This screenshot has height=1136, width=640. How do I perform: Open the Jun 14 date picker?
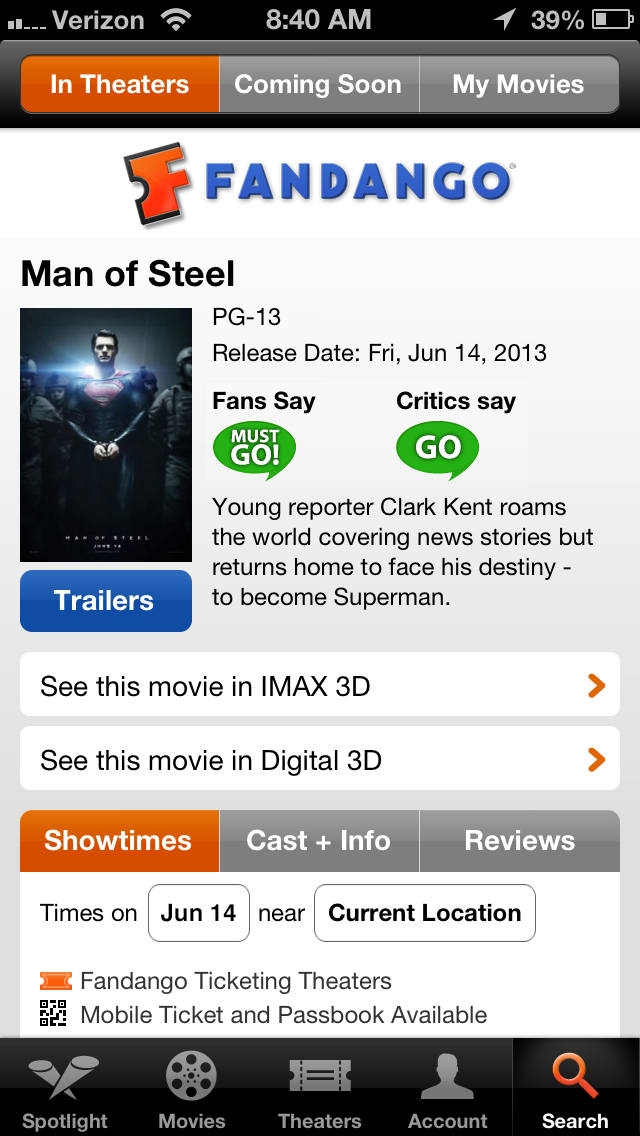[198, 913]
